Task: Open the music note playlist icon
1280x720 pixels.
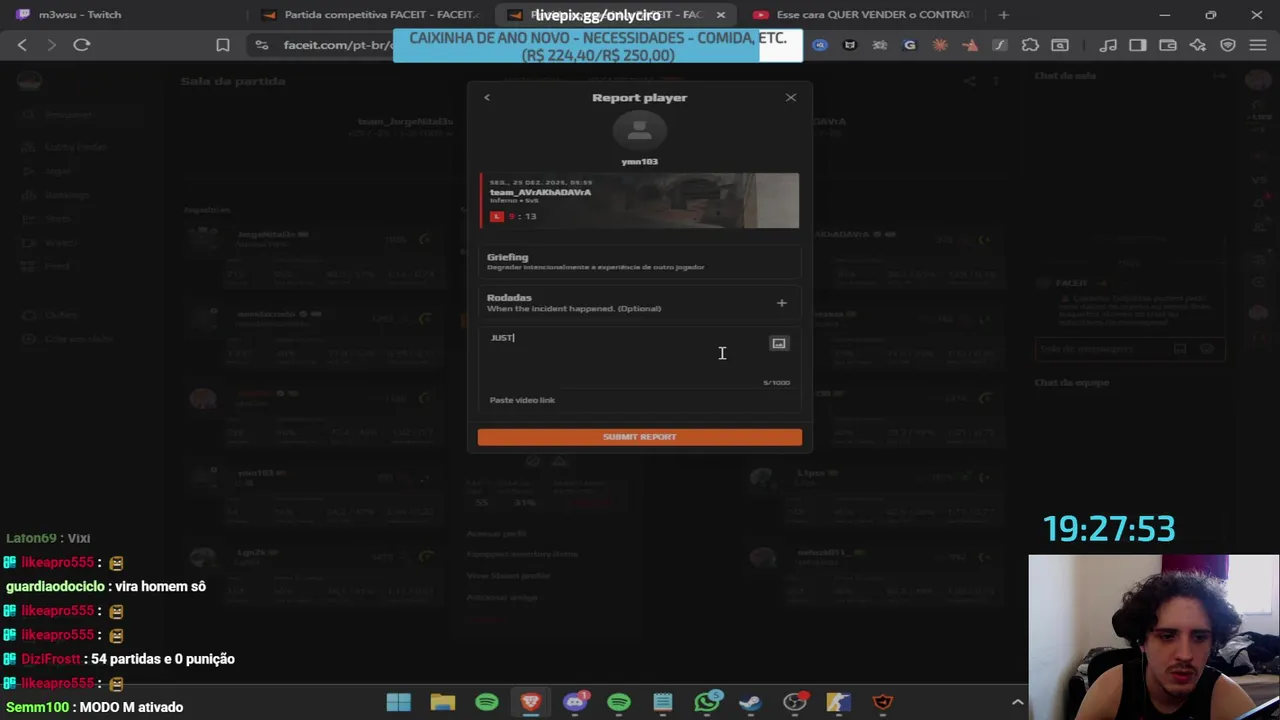Action: pyautogui.click(x=1108, y=45)
